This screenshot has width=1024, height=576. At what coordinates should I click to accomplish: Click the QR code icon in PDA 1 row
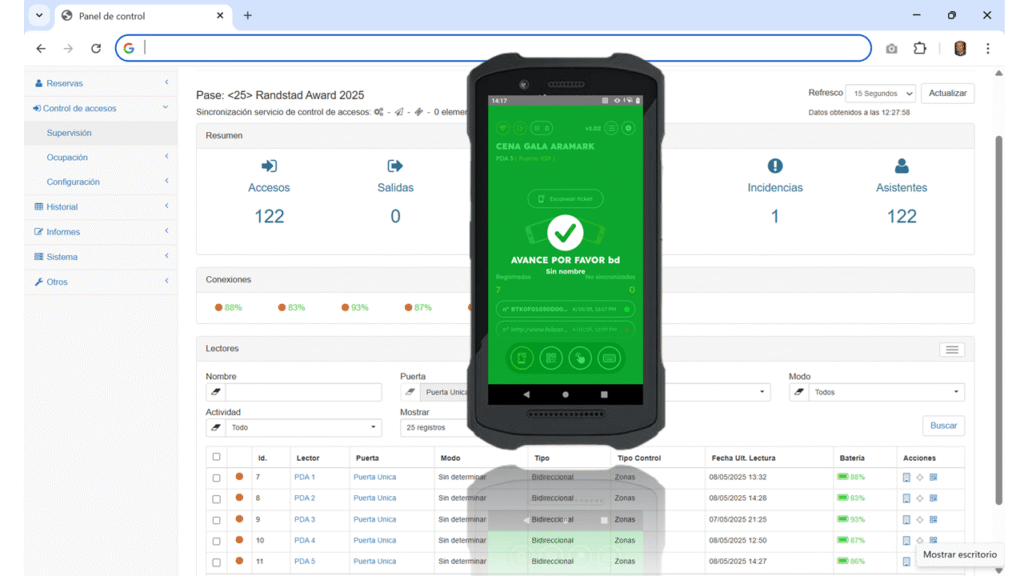pyautogui.click(x=933, y=477)
